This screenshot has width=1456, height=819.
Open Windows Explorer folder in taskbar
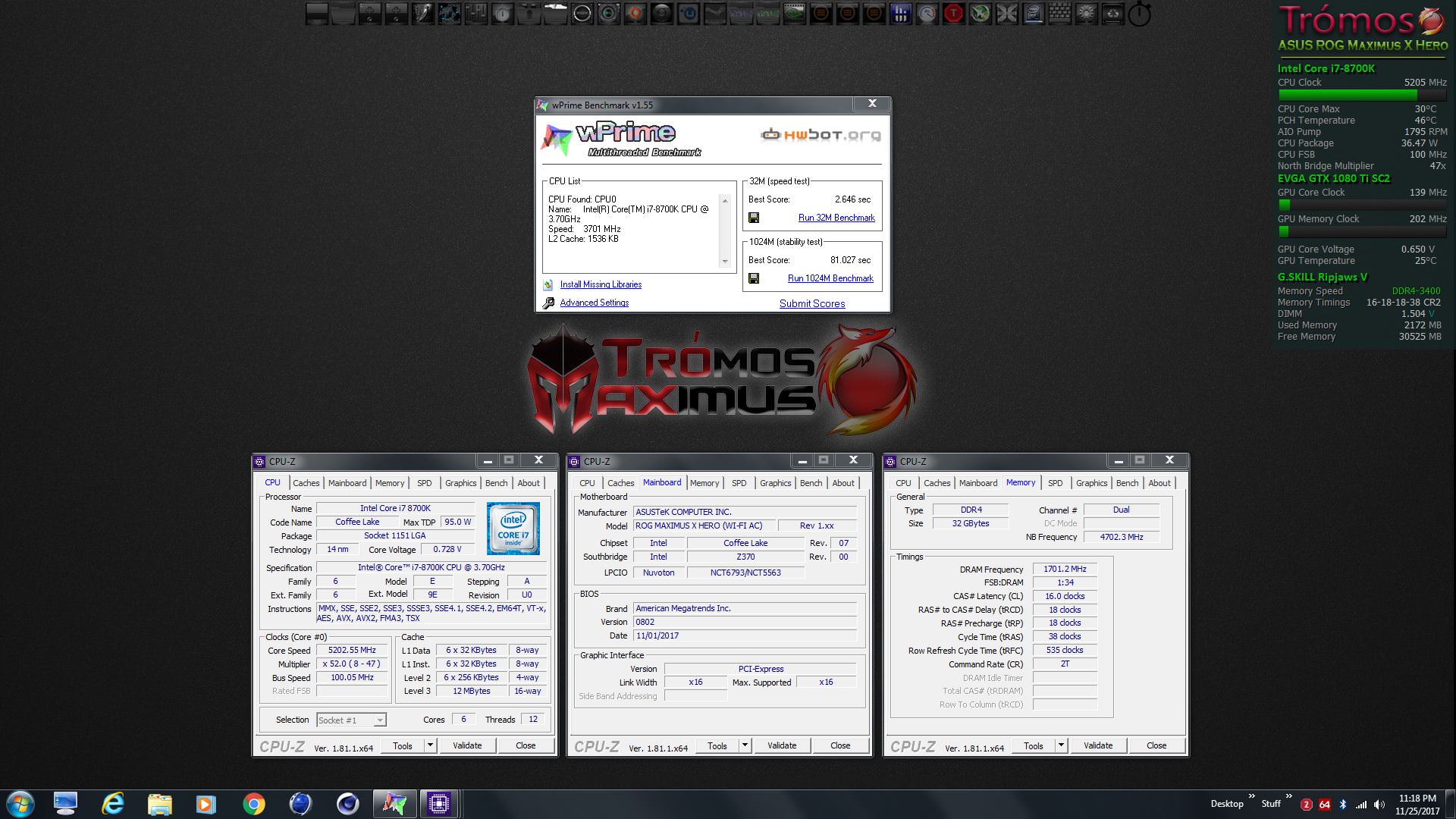tap(159, 804)
